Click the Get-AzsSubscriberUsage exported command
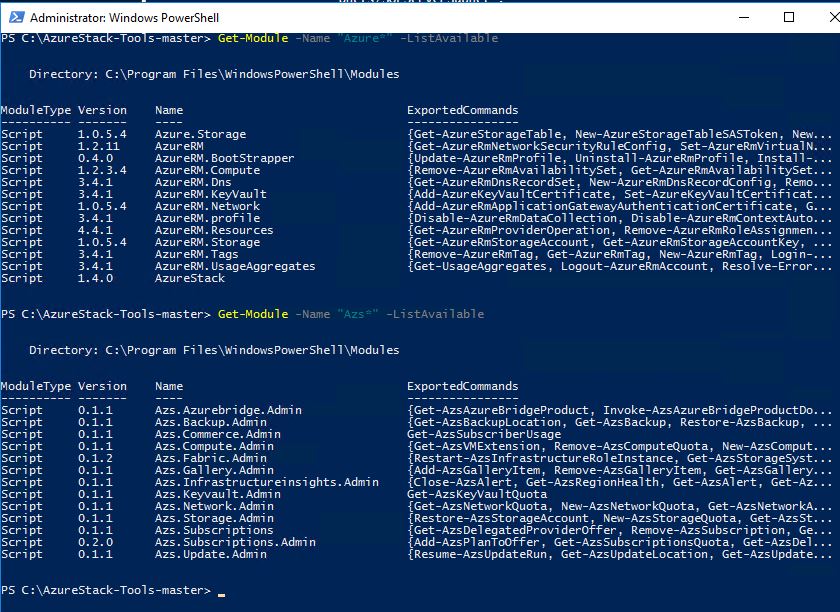This screenshot has width=840, height=612. coord(484,434)
